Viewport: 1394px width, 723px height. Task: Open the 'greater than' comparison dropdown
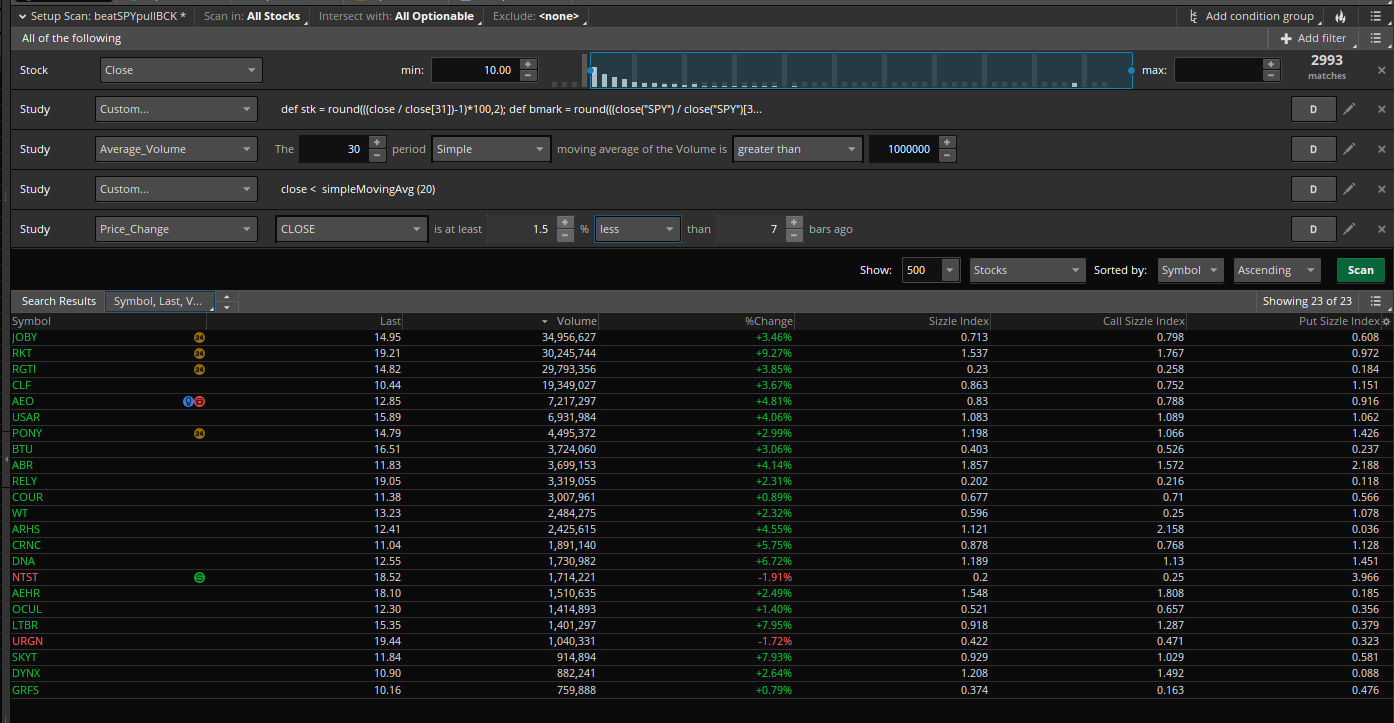797,149
